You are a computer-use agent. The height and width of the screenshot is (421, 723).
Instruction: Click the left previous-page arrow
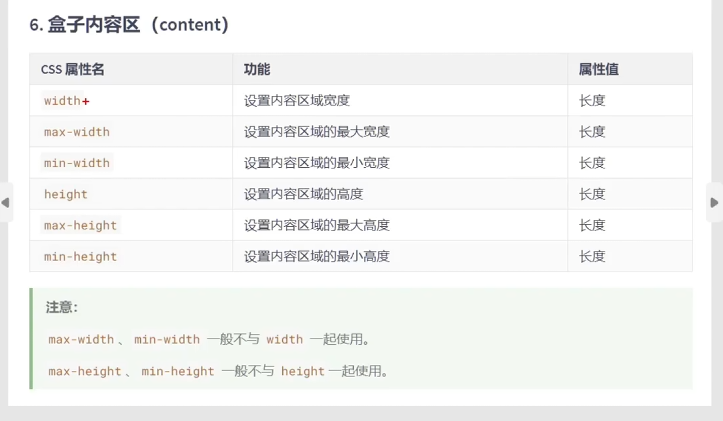pos(6,202)
